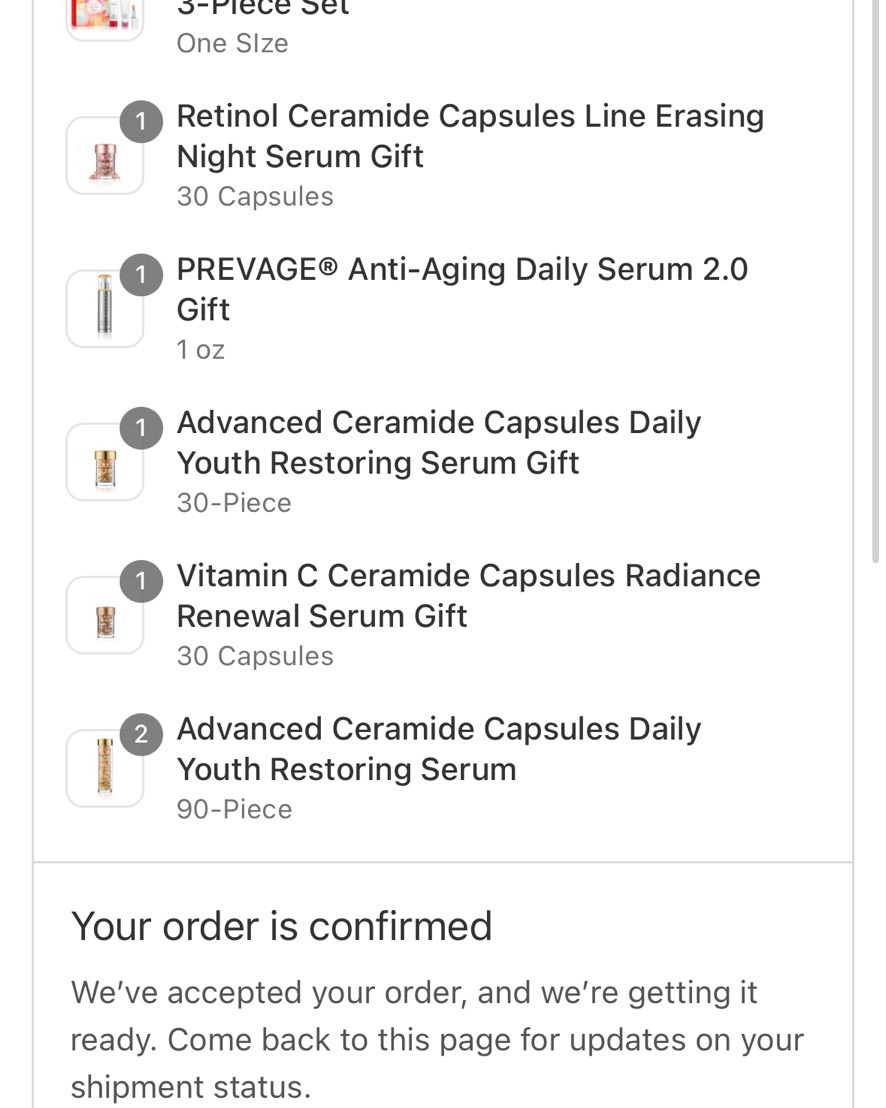Open Vitamin C Ceramide Capsules Radiance Renewal title
The image size is (886, 1108).
point(468,596)
